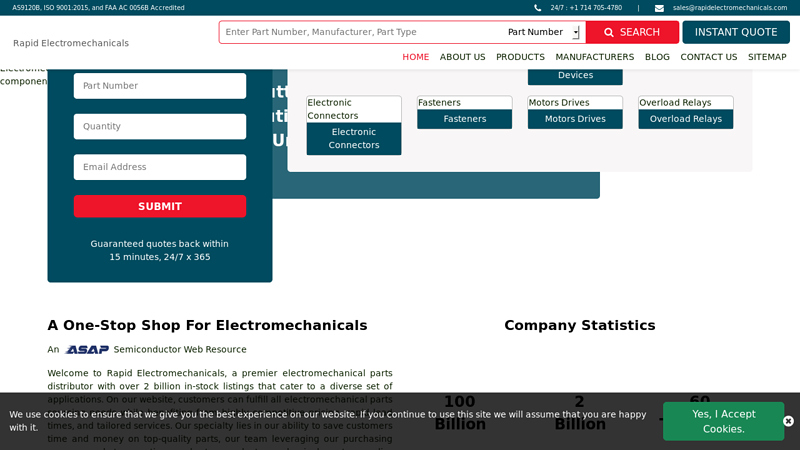Open the HOME menu item
Viewport: 800px width, 450px height.
[x=415, y=57]
